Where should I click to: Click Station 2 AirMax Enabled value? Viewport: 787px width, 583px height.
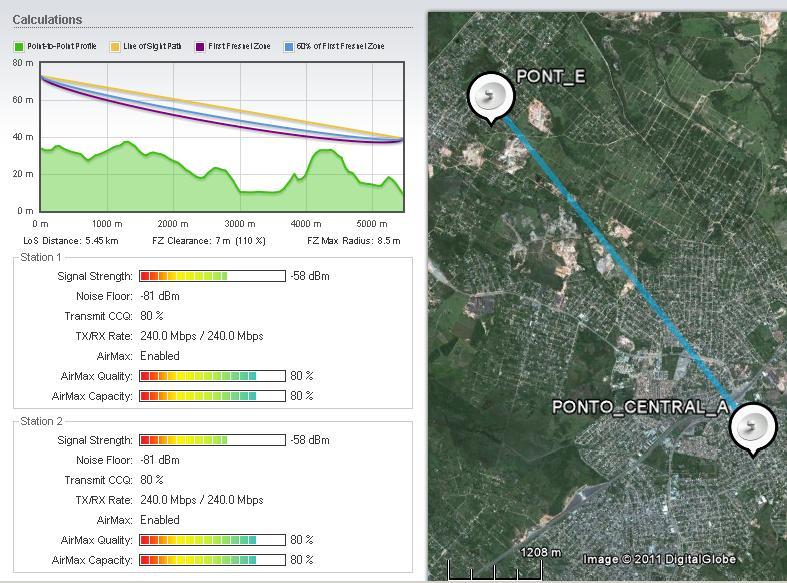pyautogui.click(x=160, y=520)
